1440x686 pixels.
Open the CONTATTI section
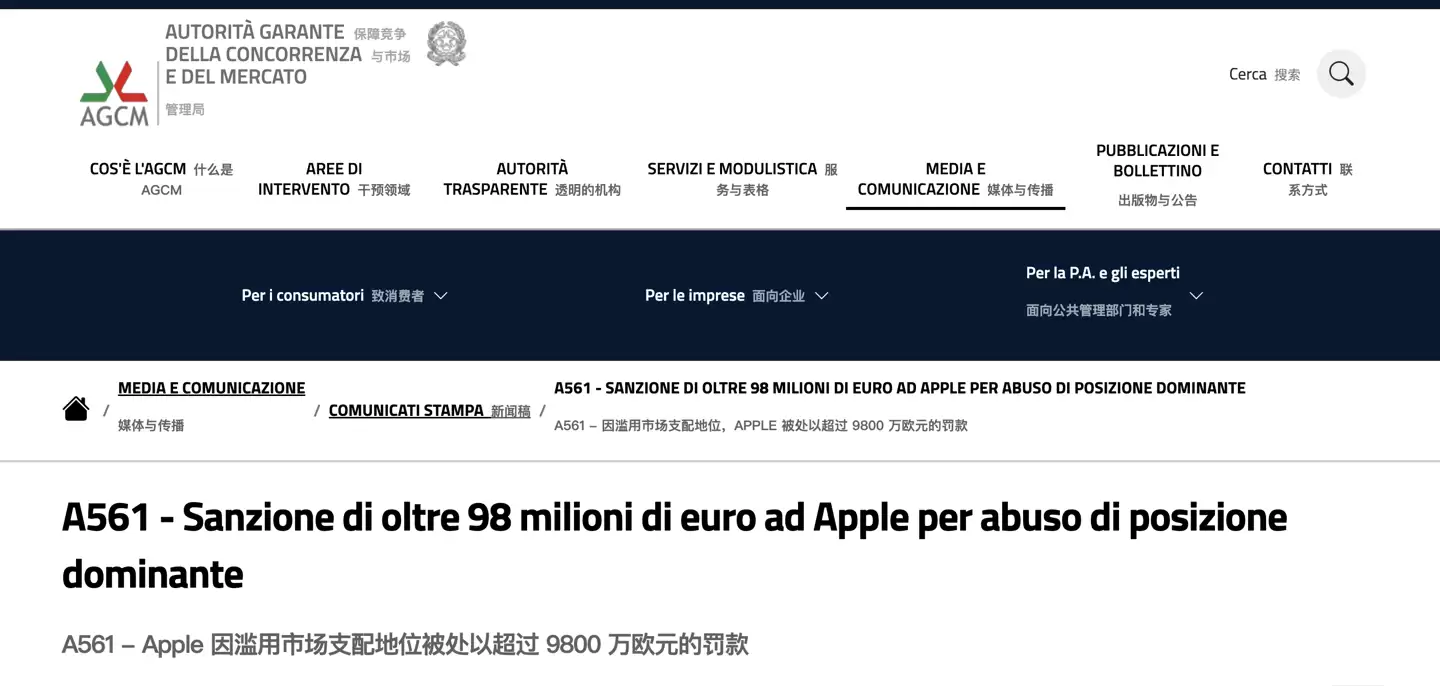pos(1305,179)
